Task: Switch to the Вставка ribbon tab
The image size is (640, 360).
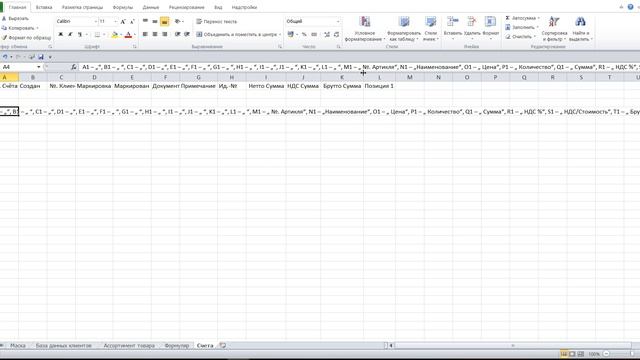Action: click(44, 7)
